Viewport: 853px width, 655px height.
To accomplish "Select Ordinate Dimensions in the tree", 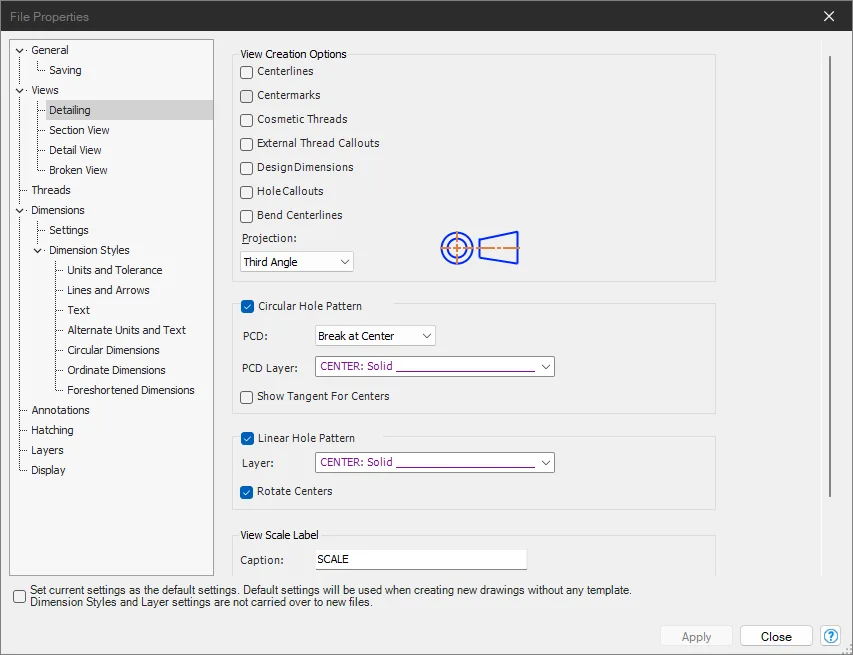I will click(116, 370).
